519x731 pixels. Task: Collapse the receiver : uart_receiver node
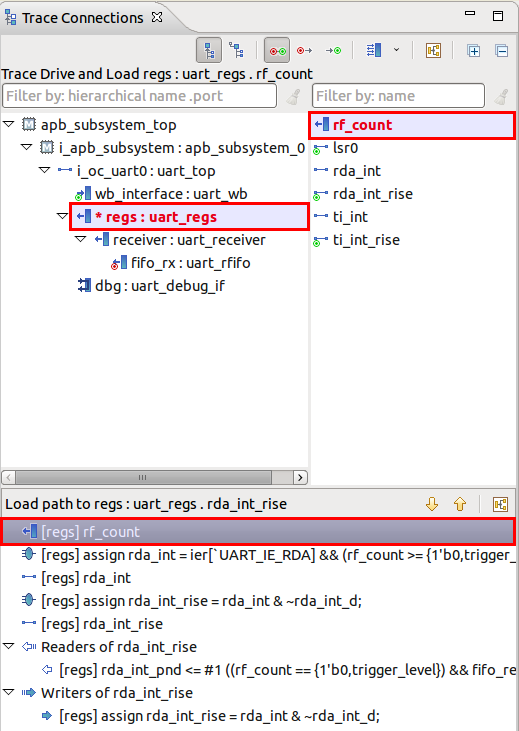81,239
